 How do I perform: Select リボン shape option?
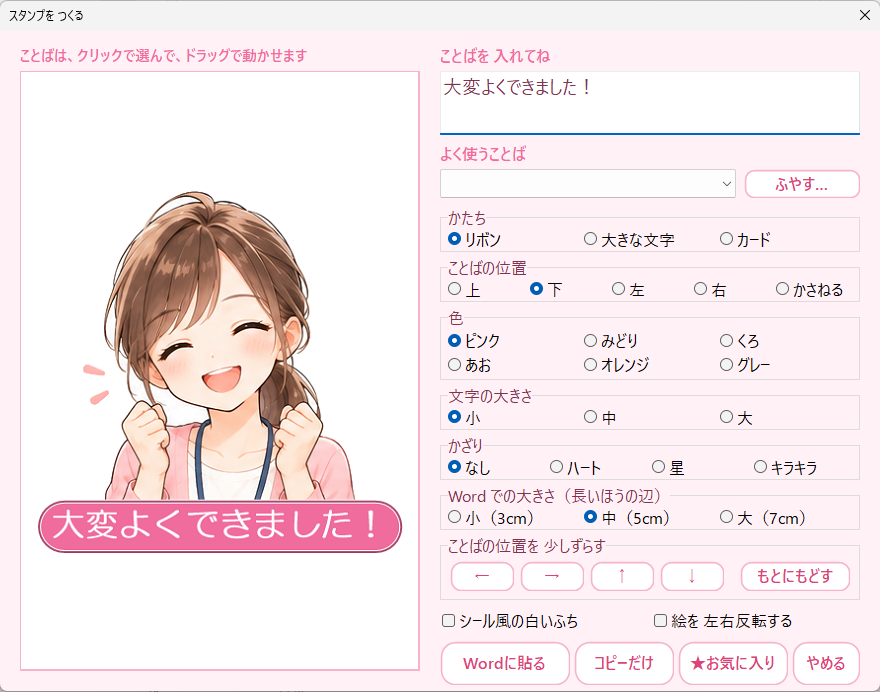[474, 240]
